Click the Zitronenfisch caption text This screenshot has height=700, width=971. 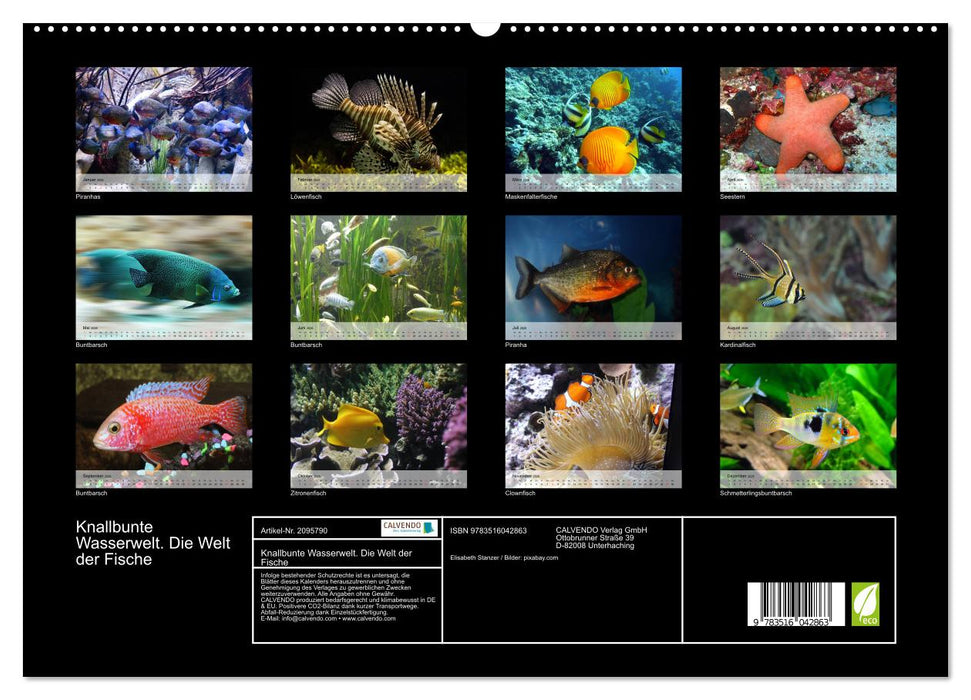[310, 491]
